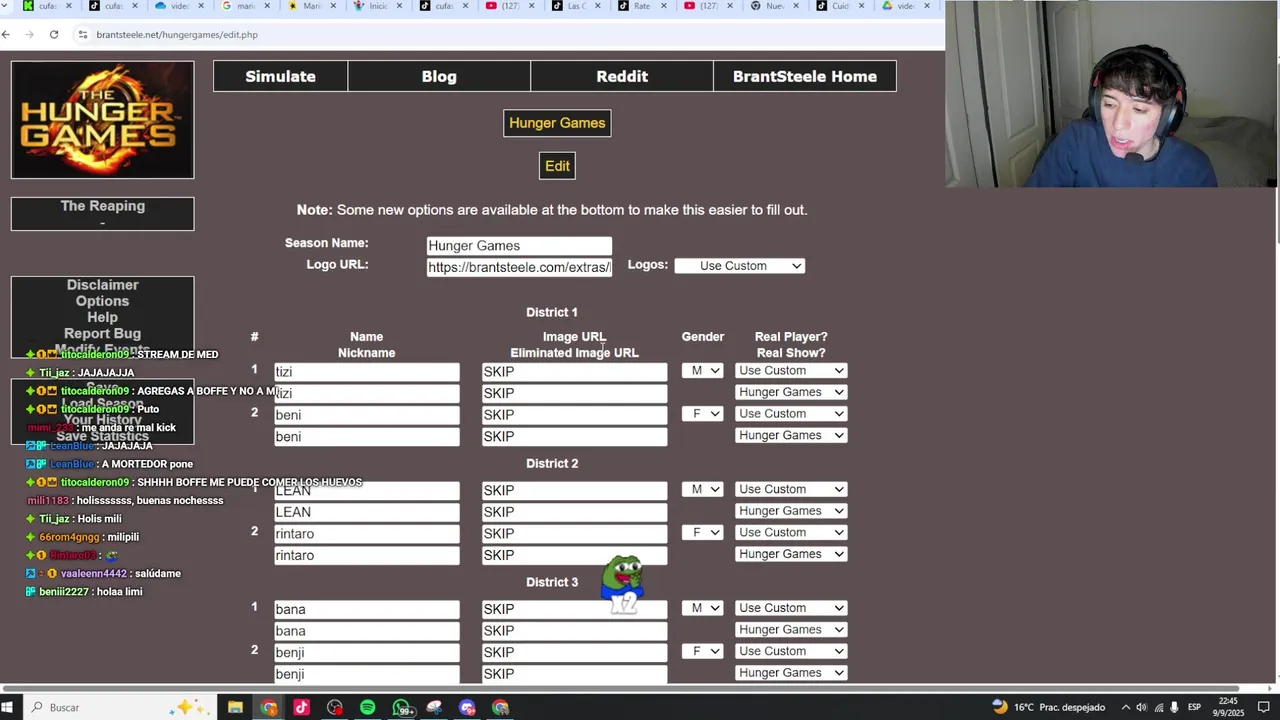Click the Image URL field for LEAN
The height and width of the screenshot is (720, 1280).
click(574, 490)
